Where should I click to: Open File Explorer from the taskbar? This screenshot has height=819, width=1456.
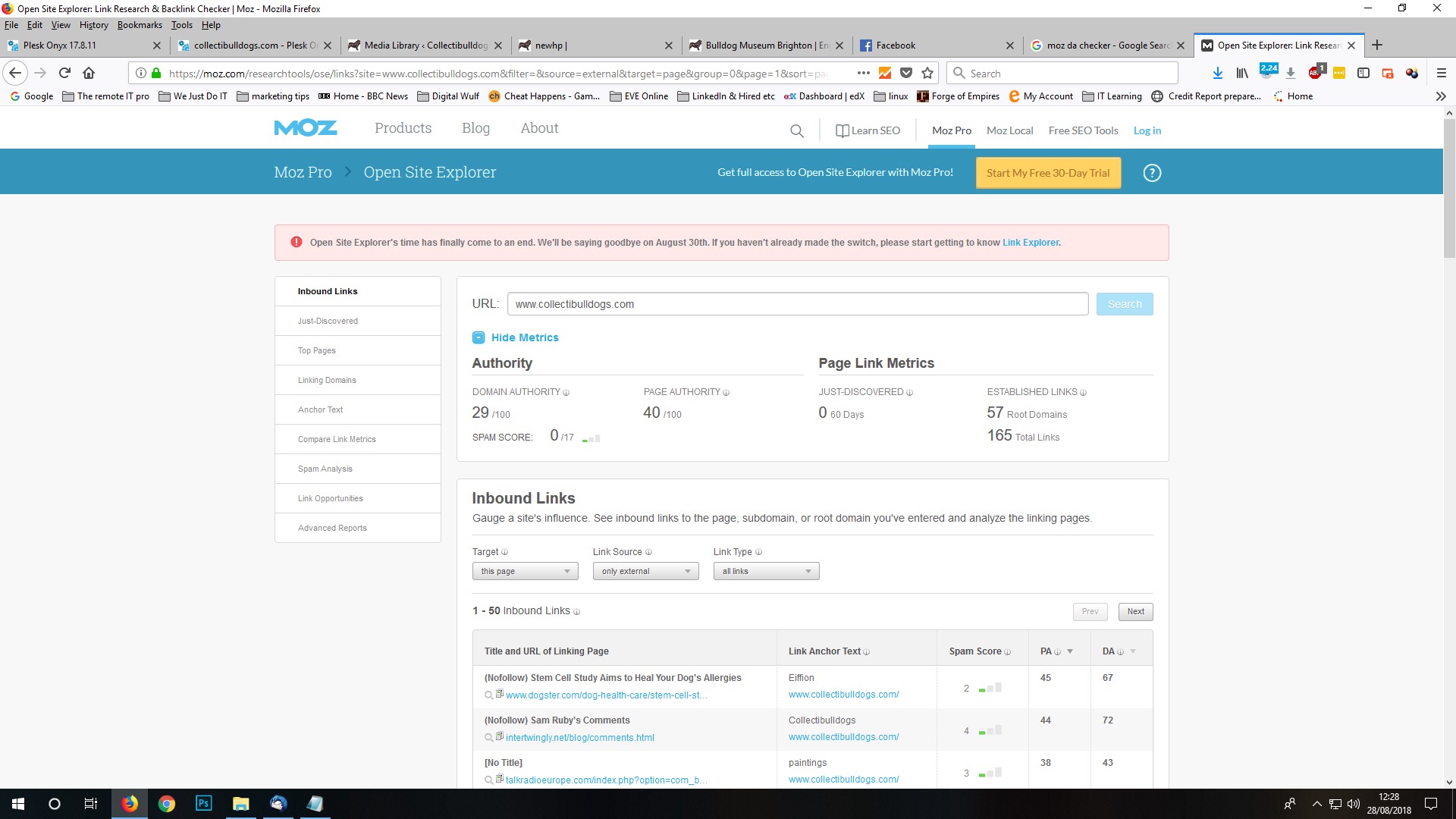click(x=240, y=804)
